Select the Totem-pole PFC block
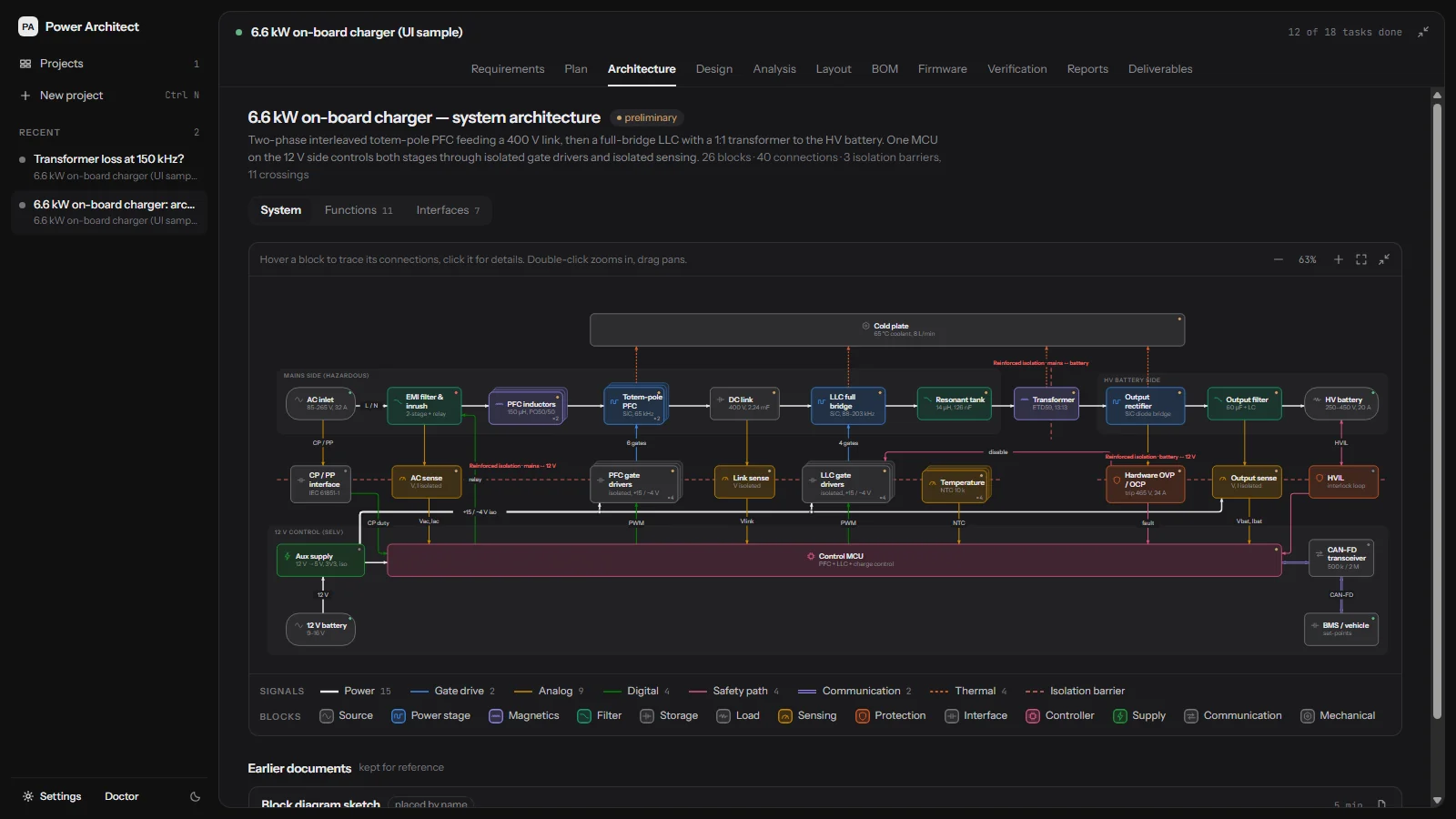Screen dimensions: 1456x819 pos(635,406)
